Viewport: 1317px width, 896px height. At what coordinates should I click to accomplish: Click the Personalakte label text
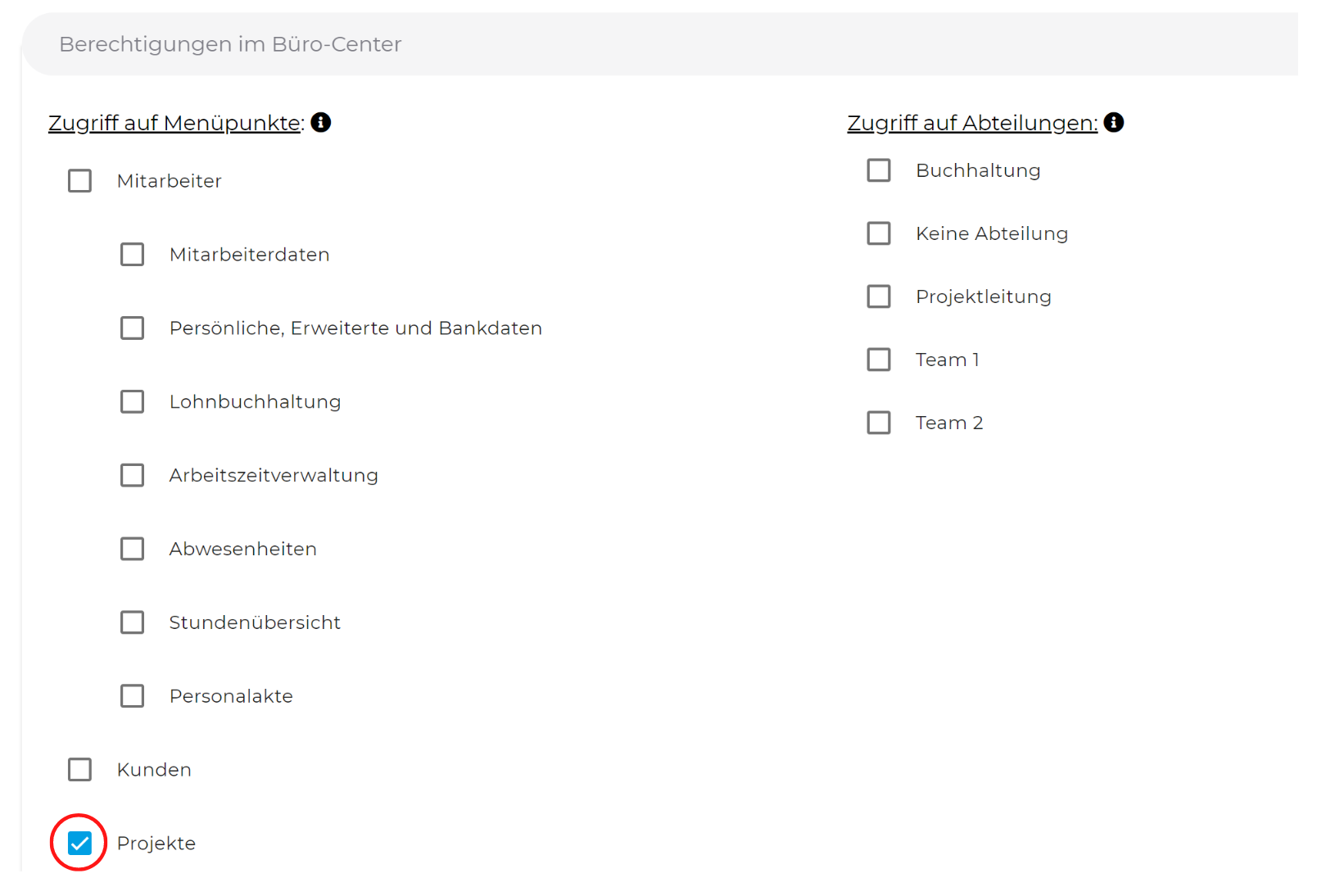coord(231,696)
